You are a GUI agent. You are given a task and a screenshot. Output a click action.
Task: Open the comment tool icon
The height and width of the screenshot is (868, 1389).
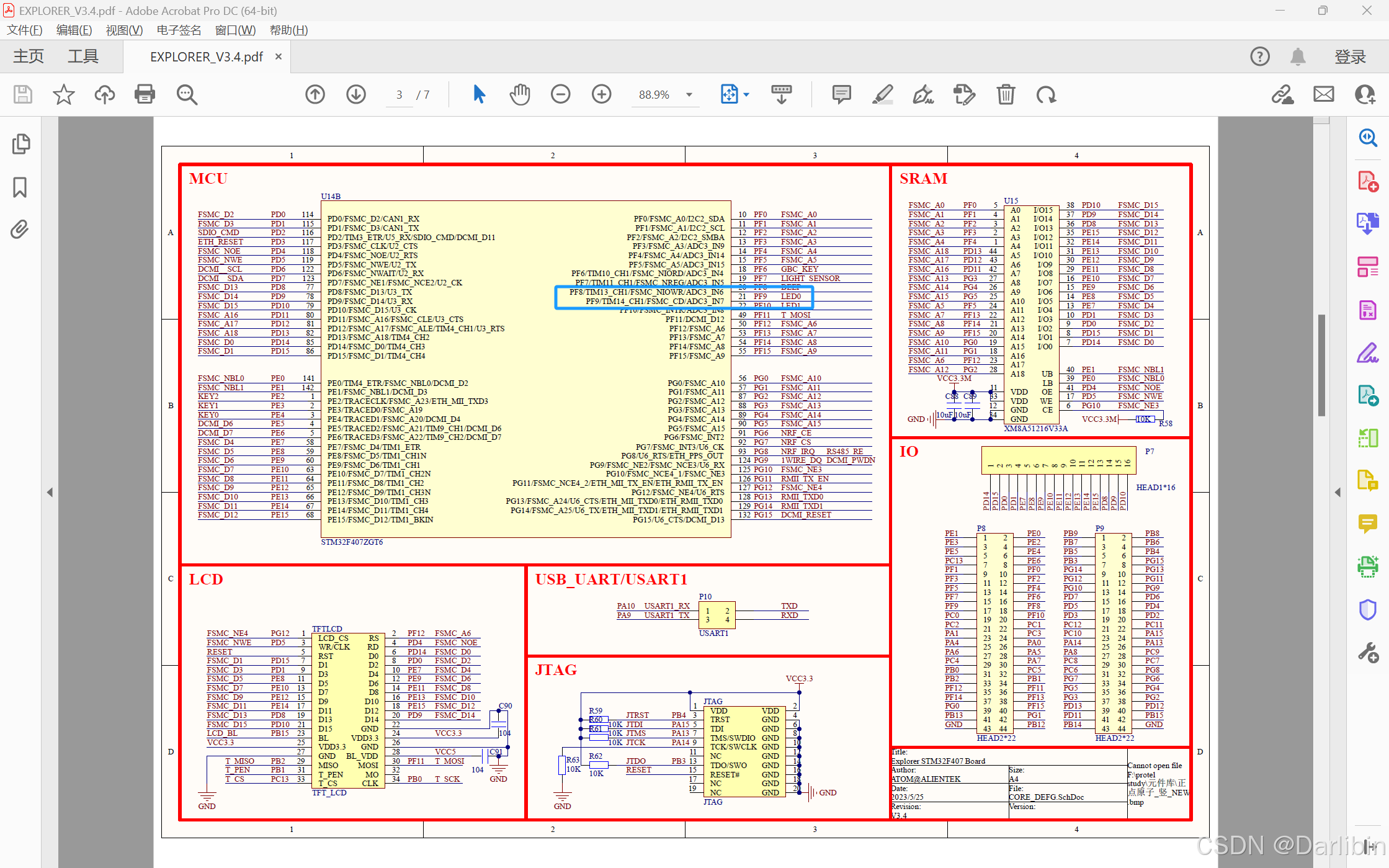click(x=841, y=94)
